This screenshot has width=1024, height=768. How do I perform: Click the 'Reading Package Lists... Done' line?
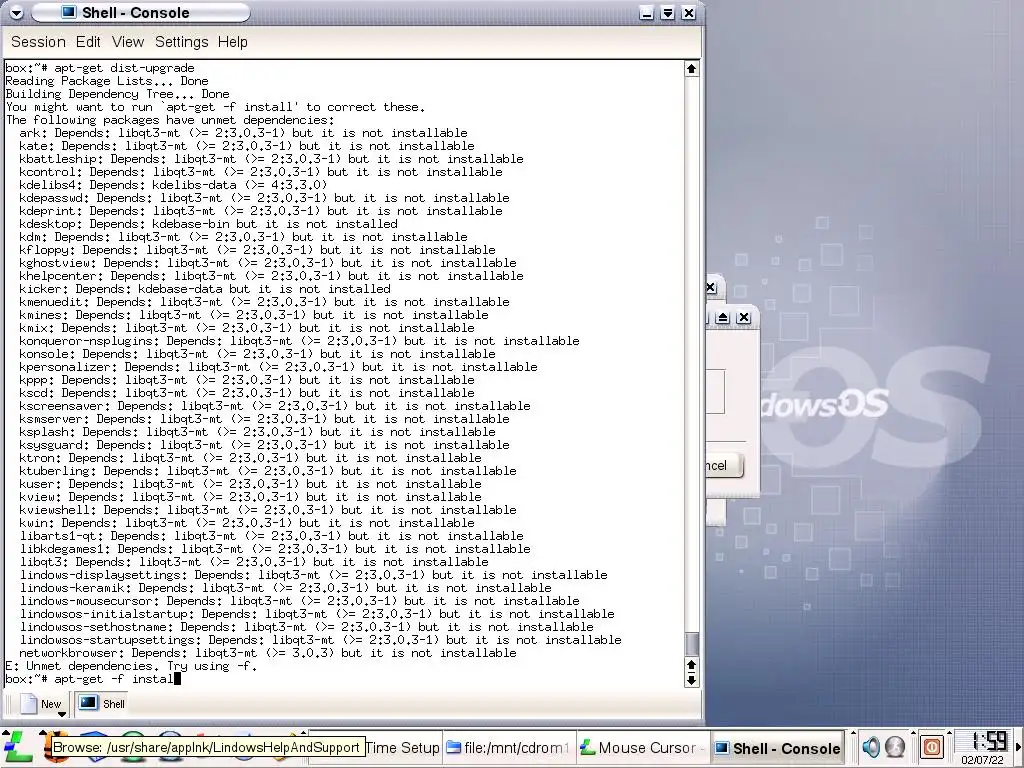click(106, 81)
